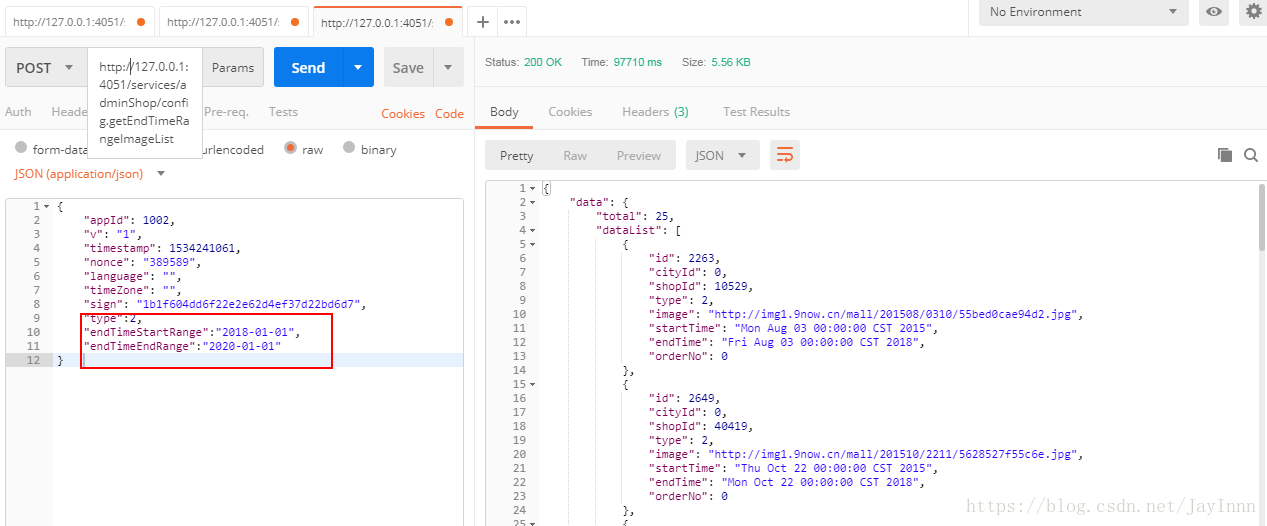Open the tab options ellipsis menu
This screenshot has height=526, width=1267.
[513, 21]
